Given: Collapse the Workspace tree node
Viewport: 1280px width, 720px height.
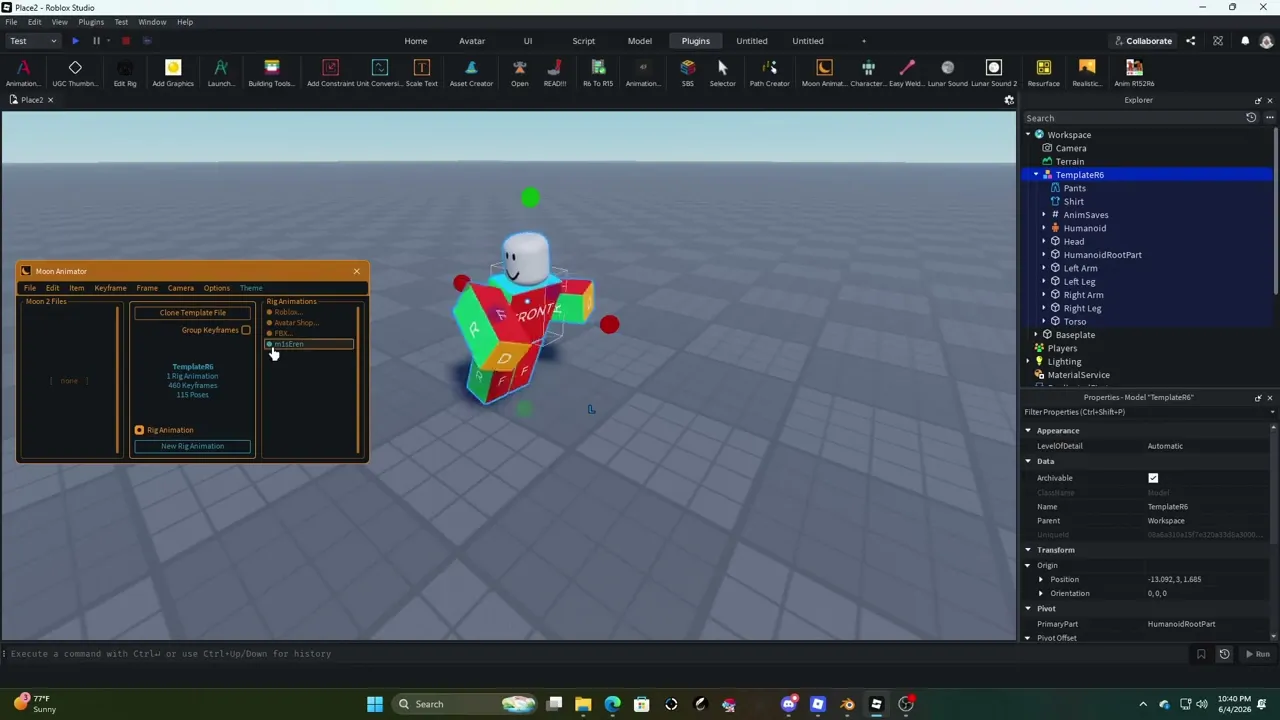Looking at the screenshot, I should pos(1027,135).
